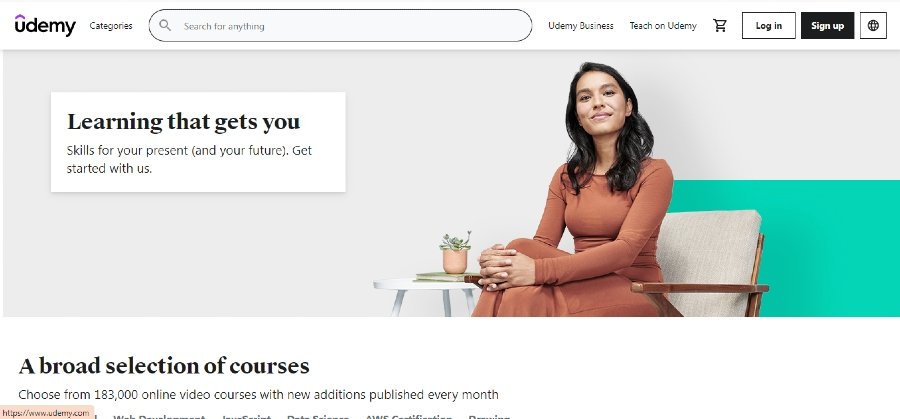Click the Sign up button
The image size is (900, 419).
tap(827, 25)
